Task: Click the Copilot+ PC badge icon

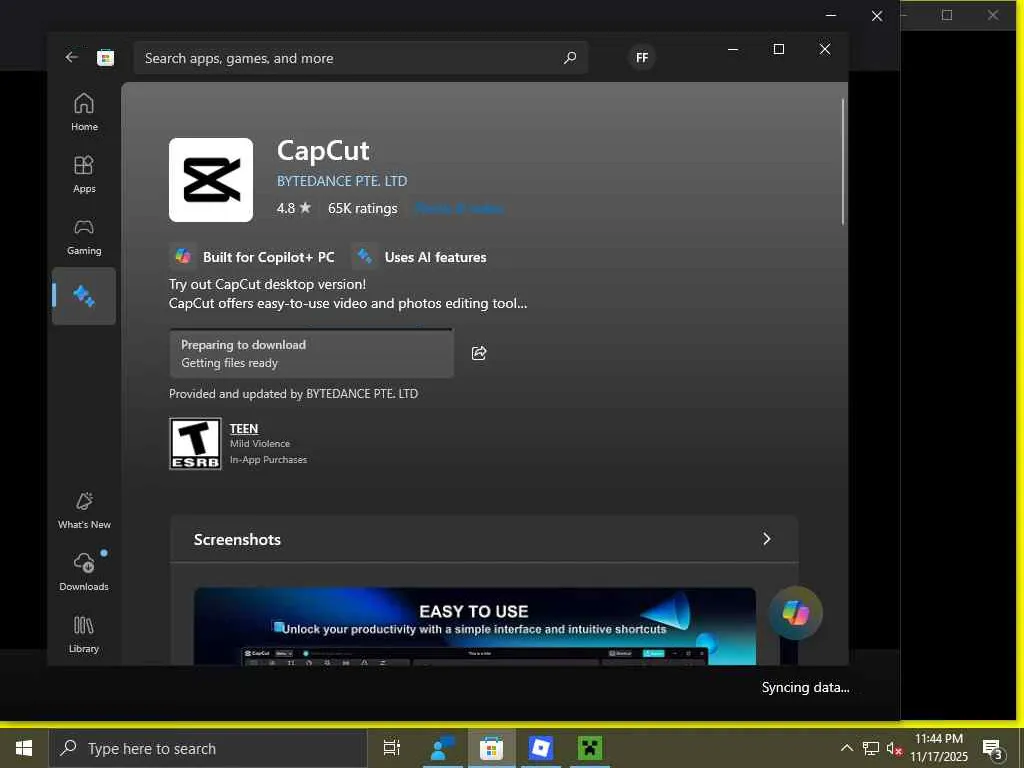Action: [x=183, y=257]
